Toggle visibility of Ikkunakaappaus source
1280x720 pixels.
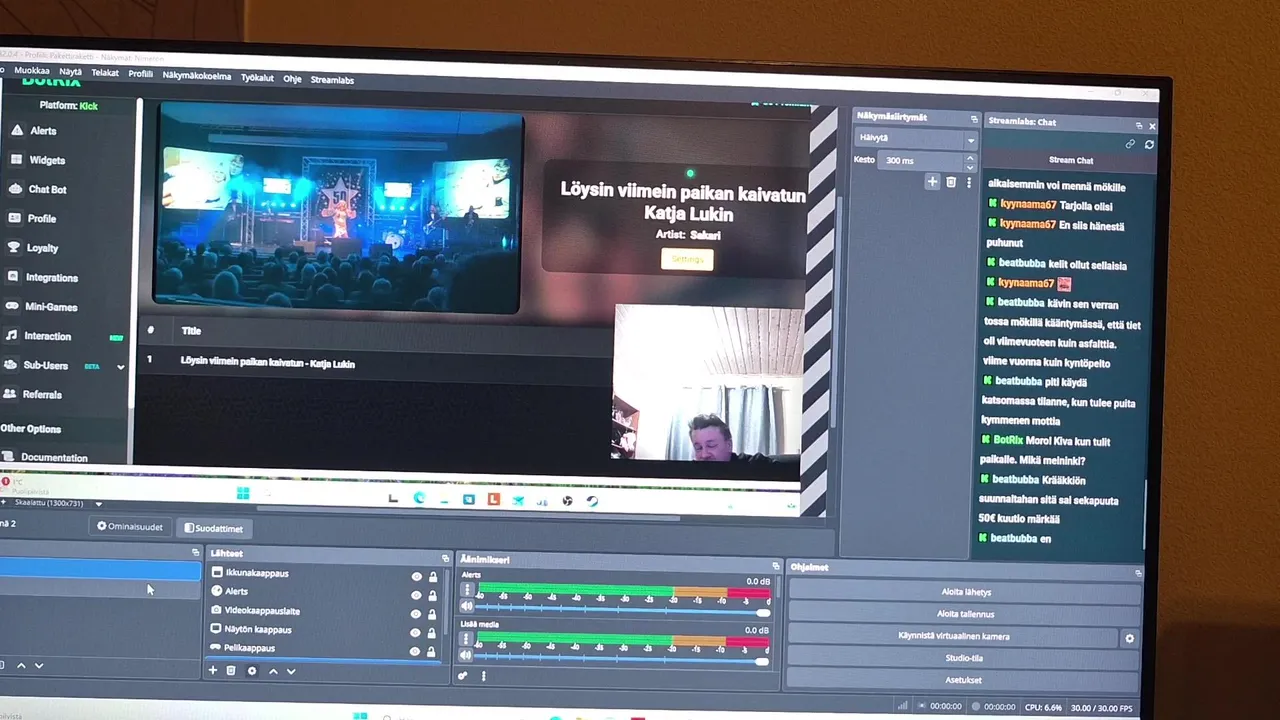417,577
